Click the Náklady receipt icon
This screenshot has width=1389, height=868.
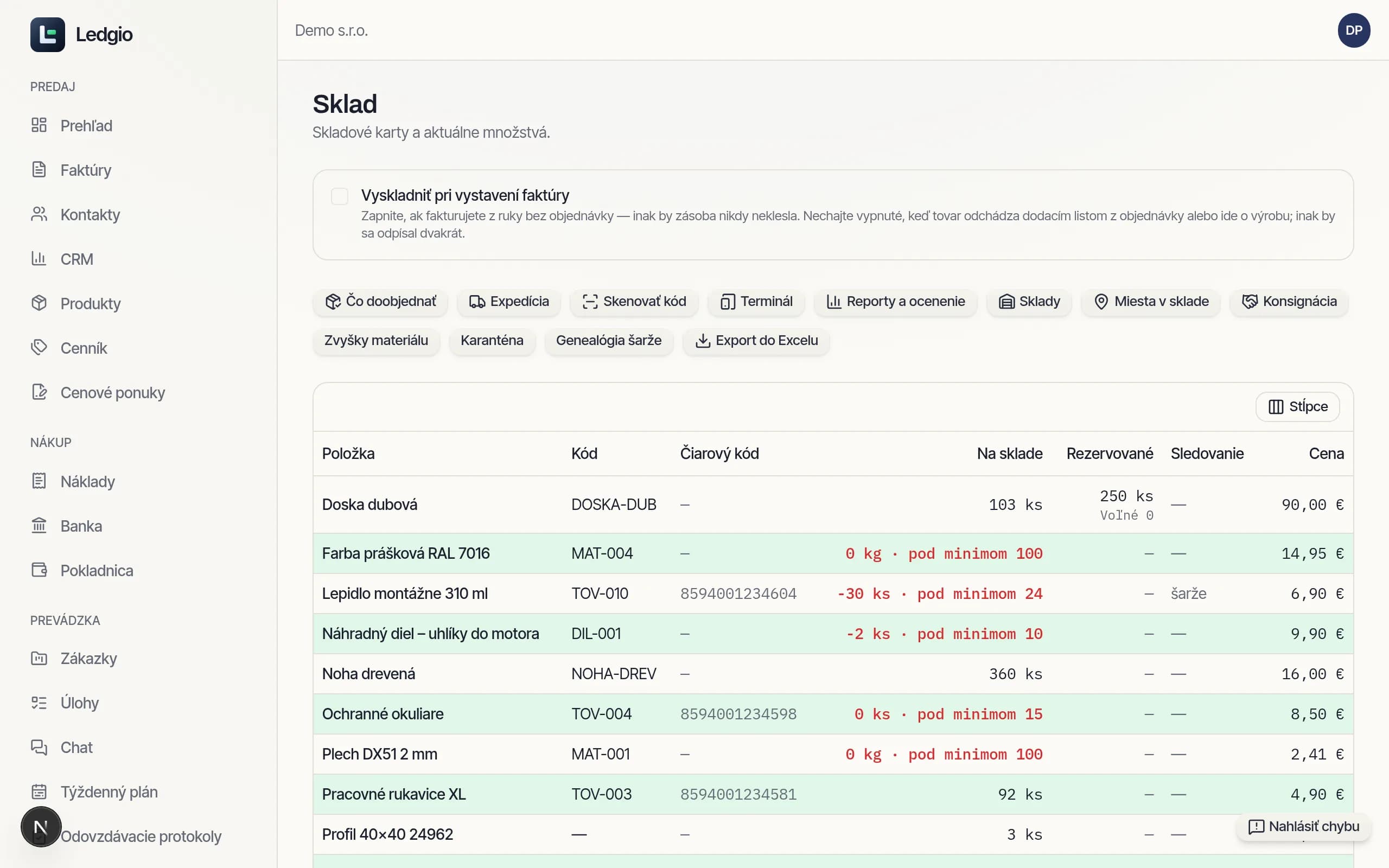pos(39,481)
